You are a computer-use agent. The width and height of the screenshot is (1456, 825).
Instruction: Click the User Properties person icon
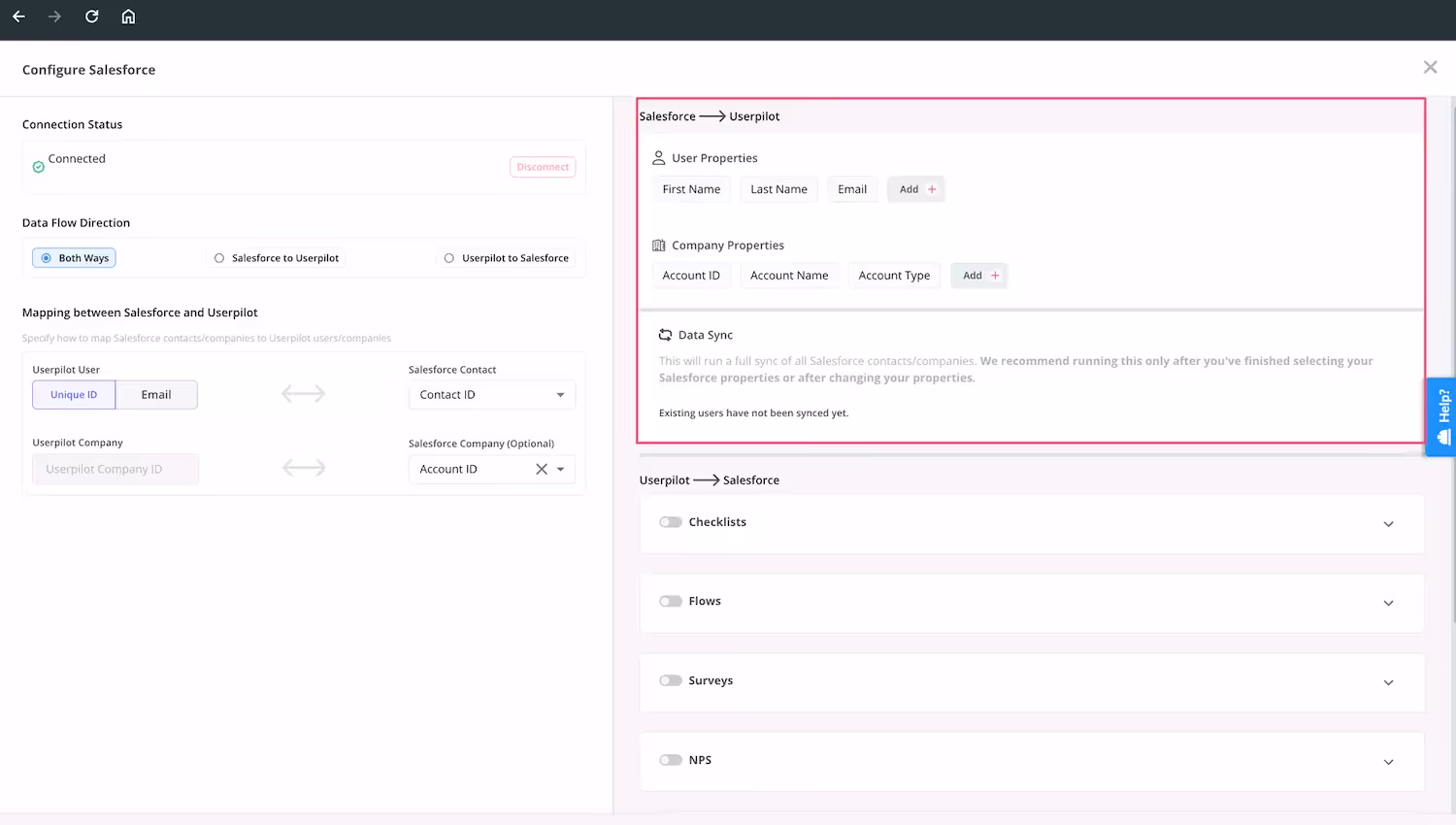(658, 157)
